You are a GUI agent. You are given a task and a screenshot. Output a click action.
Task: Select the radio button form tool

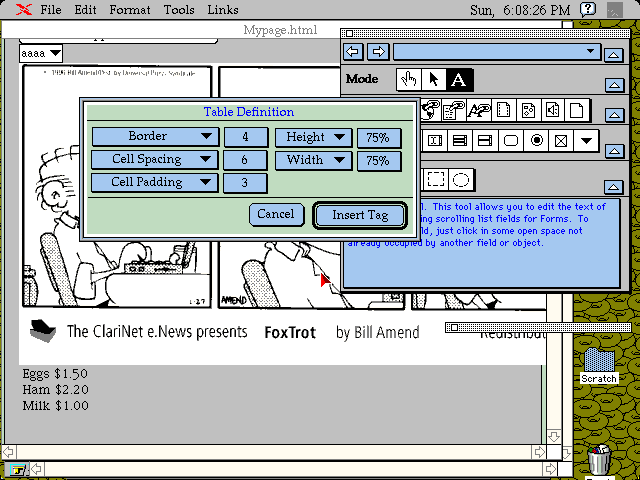(x=536, y=141)
